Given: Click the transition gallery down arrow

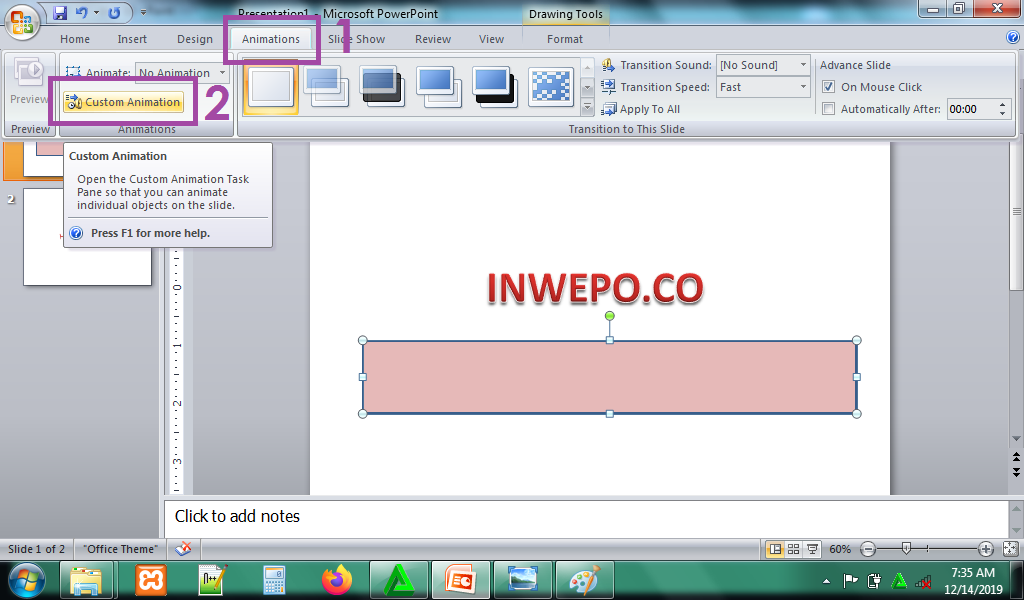Looking at the screenshot, I should 587,87.
